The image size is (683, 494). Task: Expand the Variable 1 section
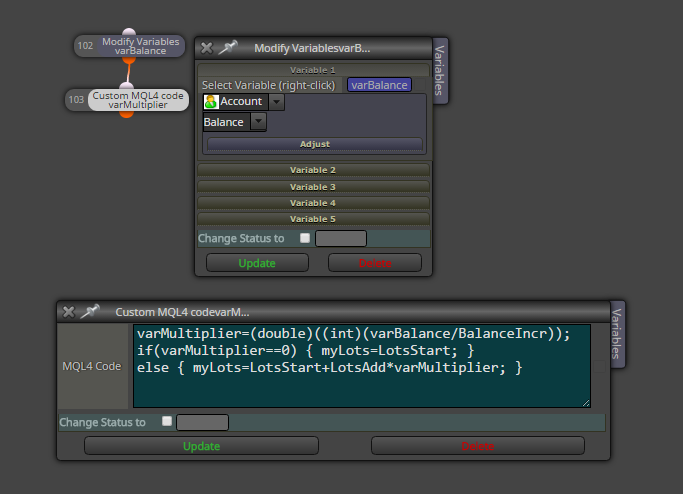coord(313,70)
